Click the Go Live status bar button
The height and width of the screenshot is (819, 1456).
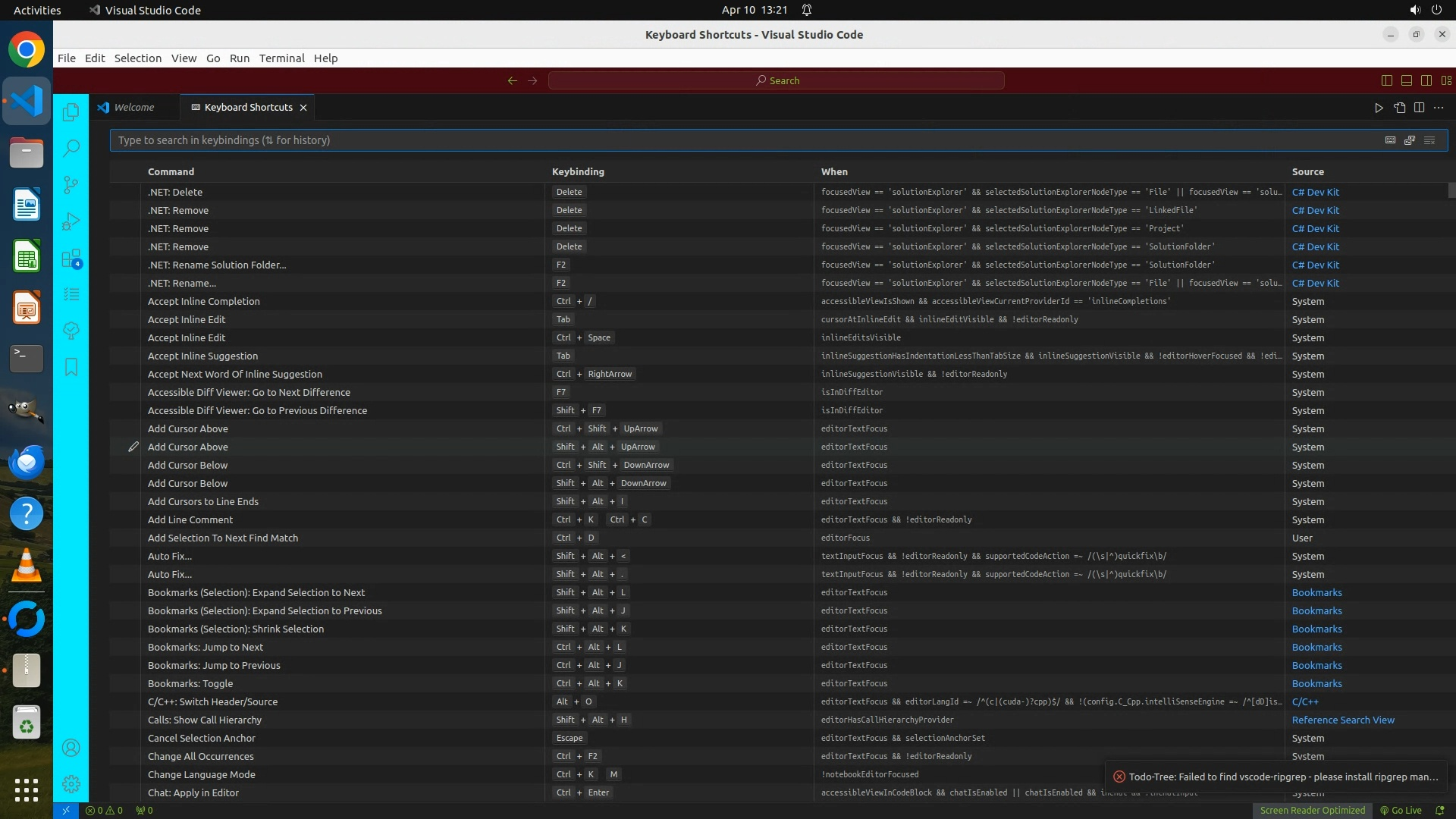(1401, 810)
